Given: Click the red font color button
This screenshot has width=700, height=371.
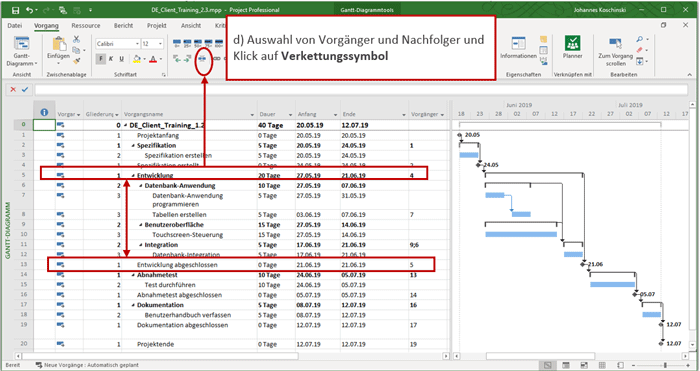Looking at the screenshot, I should pyautogui.click(x=153, y=59).
